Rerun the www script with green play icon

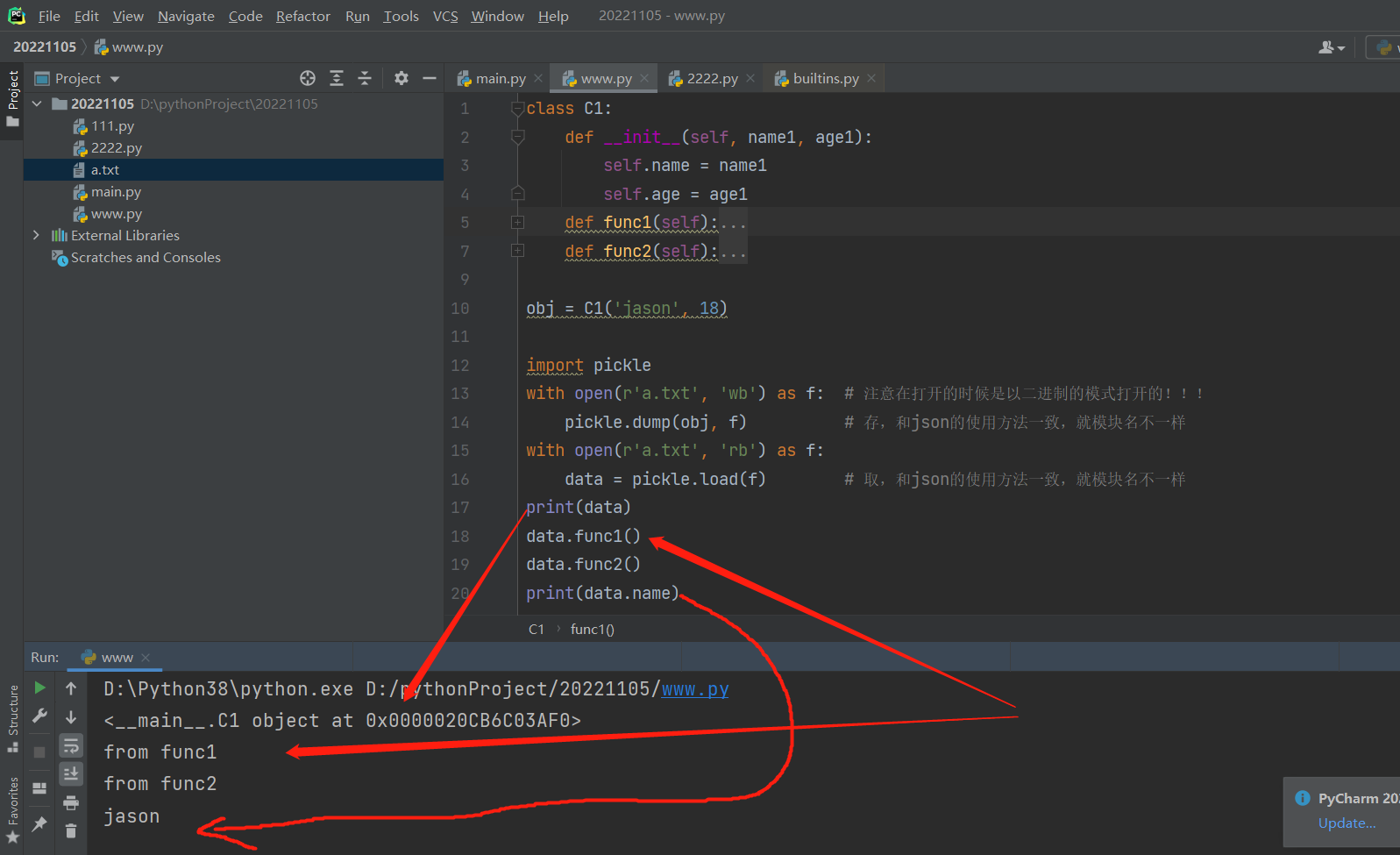39,688
